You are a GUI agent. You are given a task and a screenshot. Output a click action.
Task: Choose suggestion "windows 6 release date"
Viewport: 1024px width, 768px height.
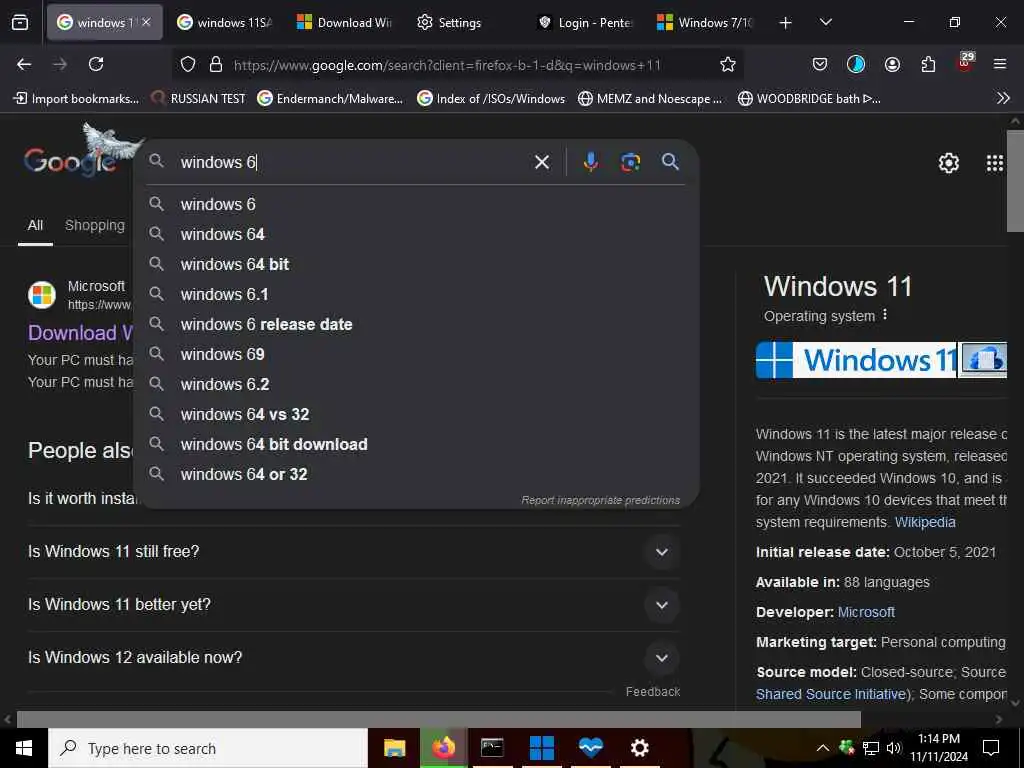pos(416,325)
